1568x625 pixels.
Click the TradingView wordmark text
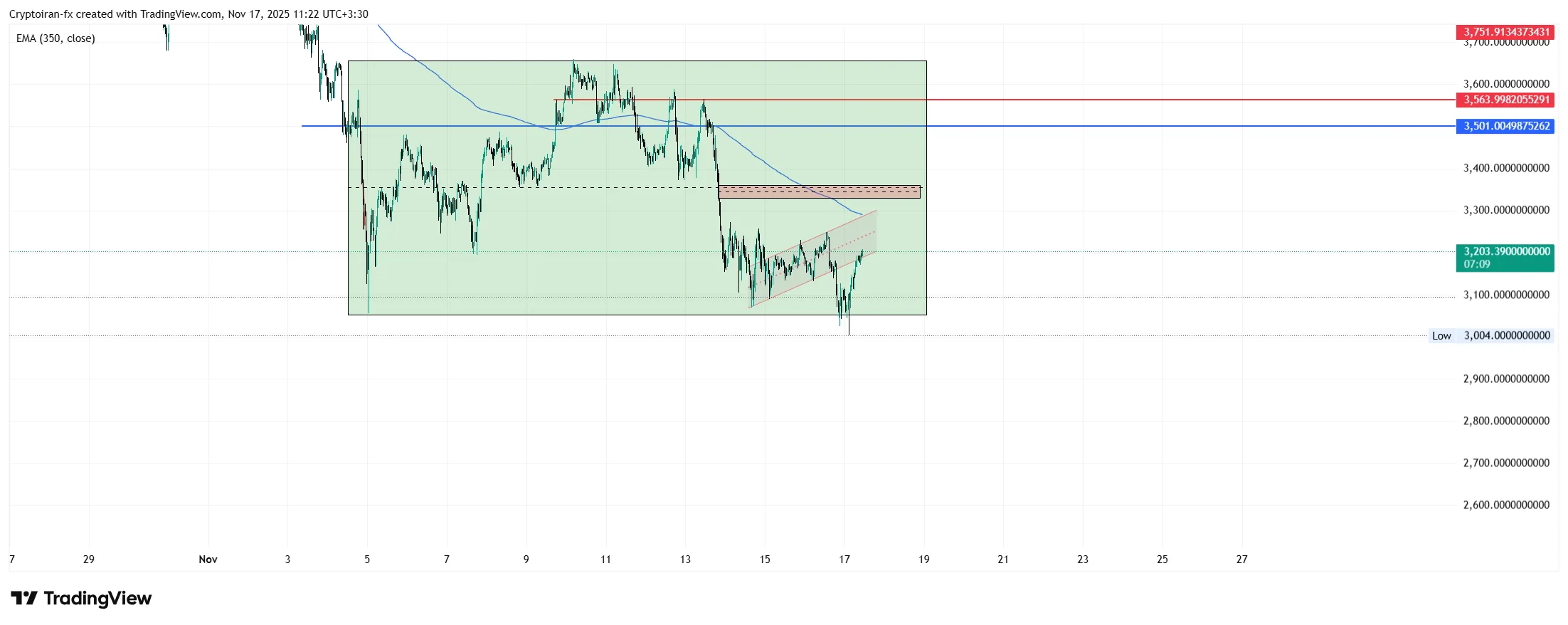[x=97, y=598]
